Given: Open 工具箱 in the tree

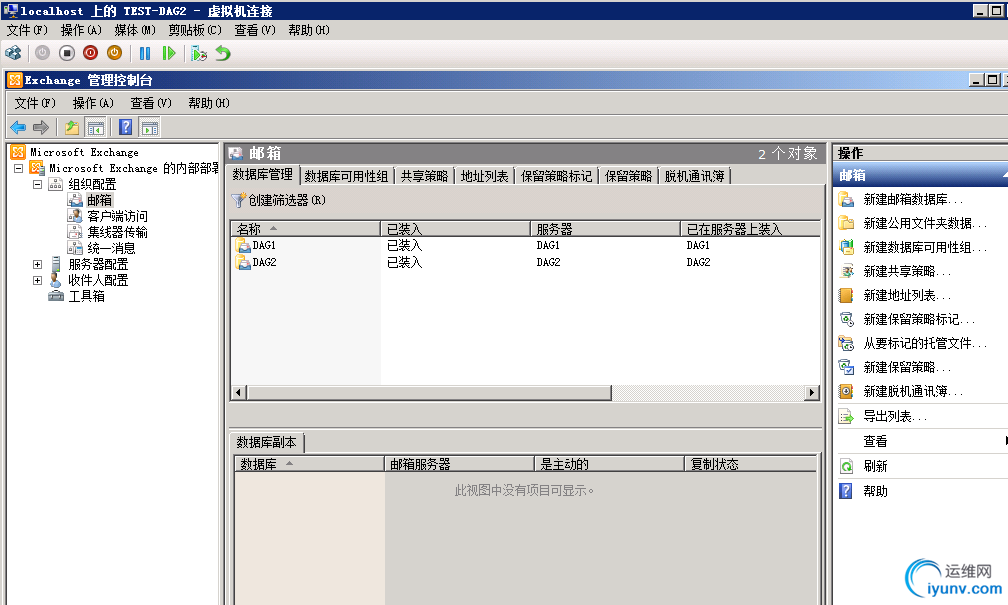Looking at the screenshot, I should click(x=87, y=296).
